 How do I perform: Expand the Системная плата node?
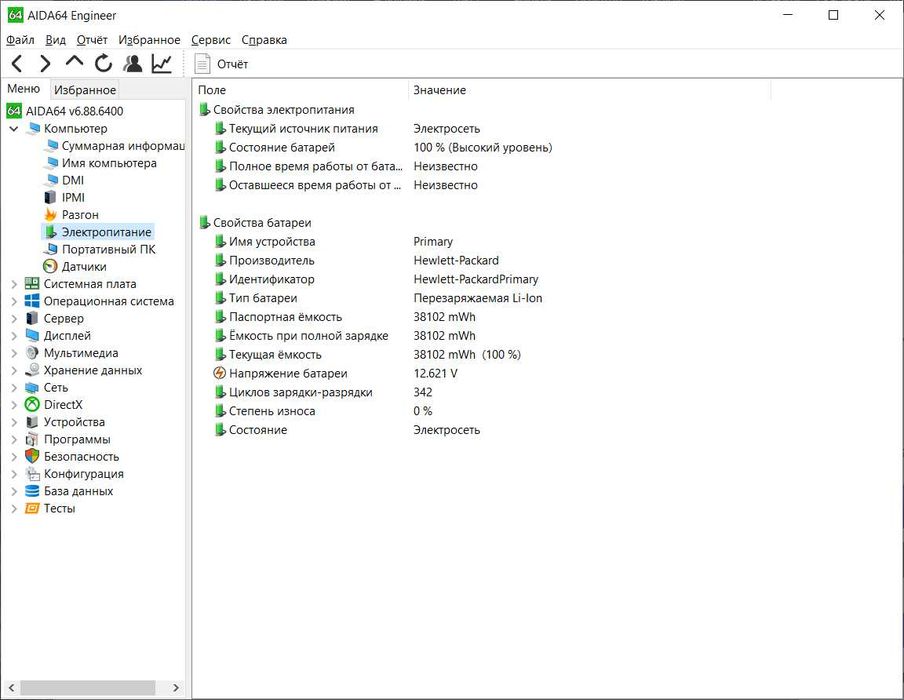pyautogui.click(x=14, y=284)
